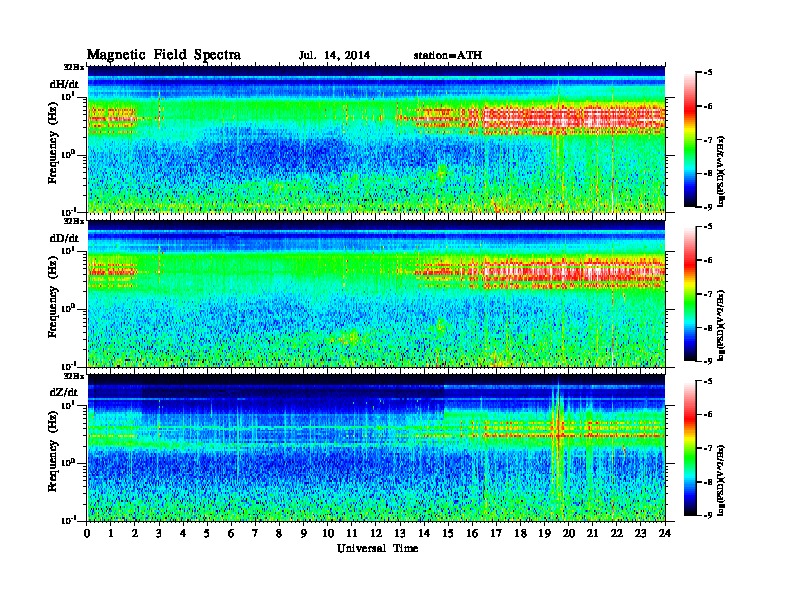This screenshot has width=792, height=612.
Task: Click the '32Hz' tick above dD/dt label
Action: (x=73, y=221)
